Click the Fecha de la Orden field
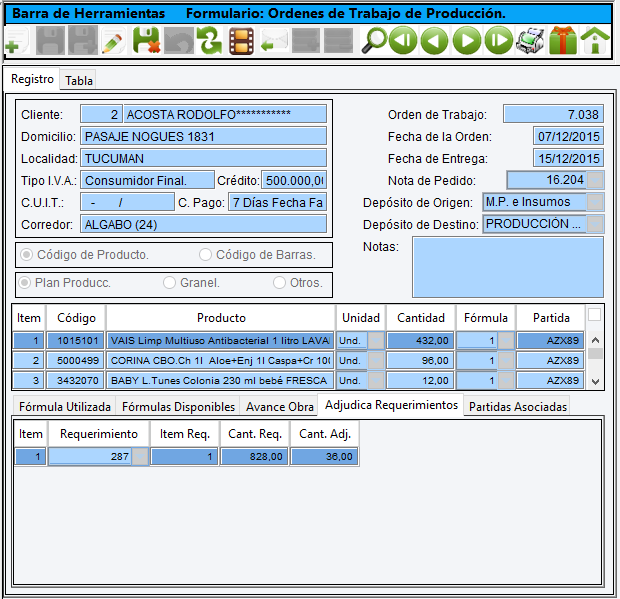The width and height of the screenshot is (620, 599). coord(568,136)
